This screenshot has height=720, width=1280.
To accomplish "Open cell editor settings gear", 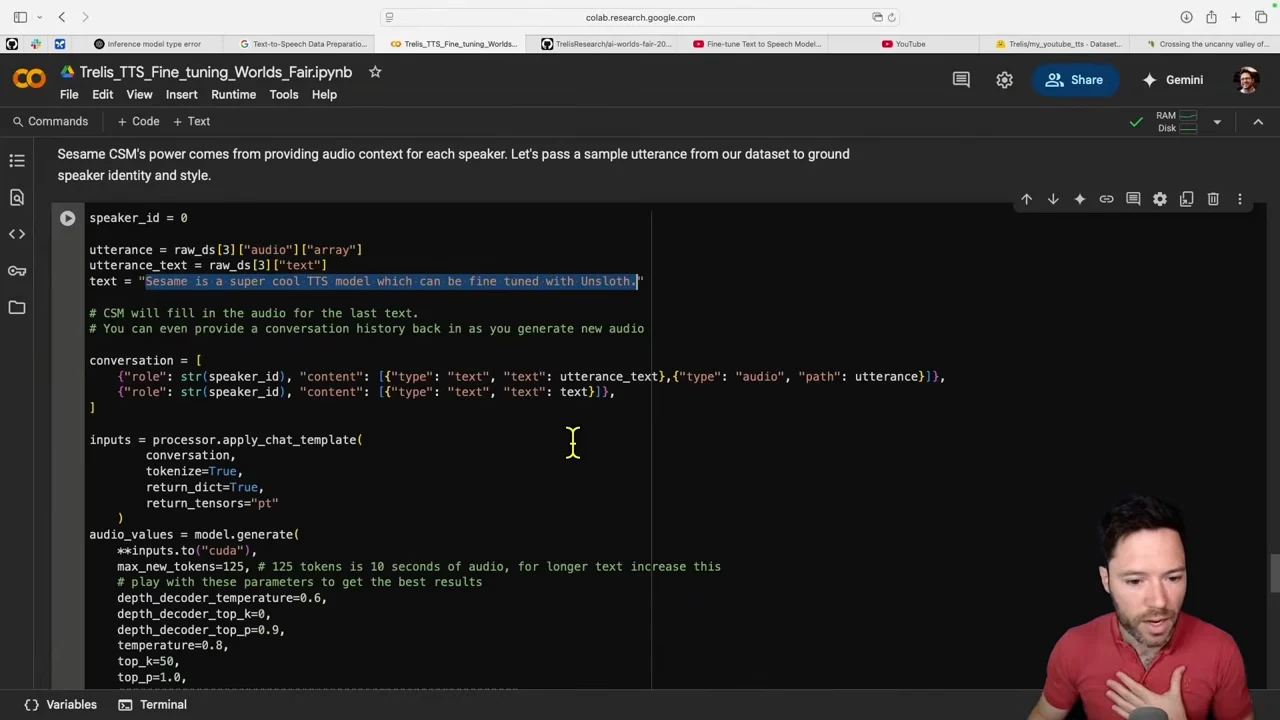I will pyautogui.click(x=1160, y=199).
